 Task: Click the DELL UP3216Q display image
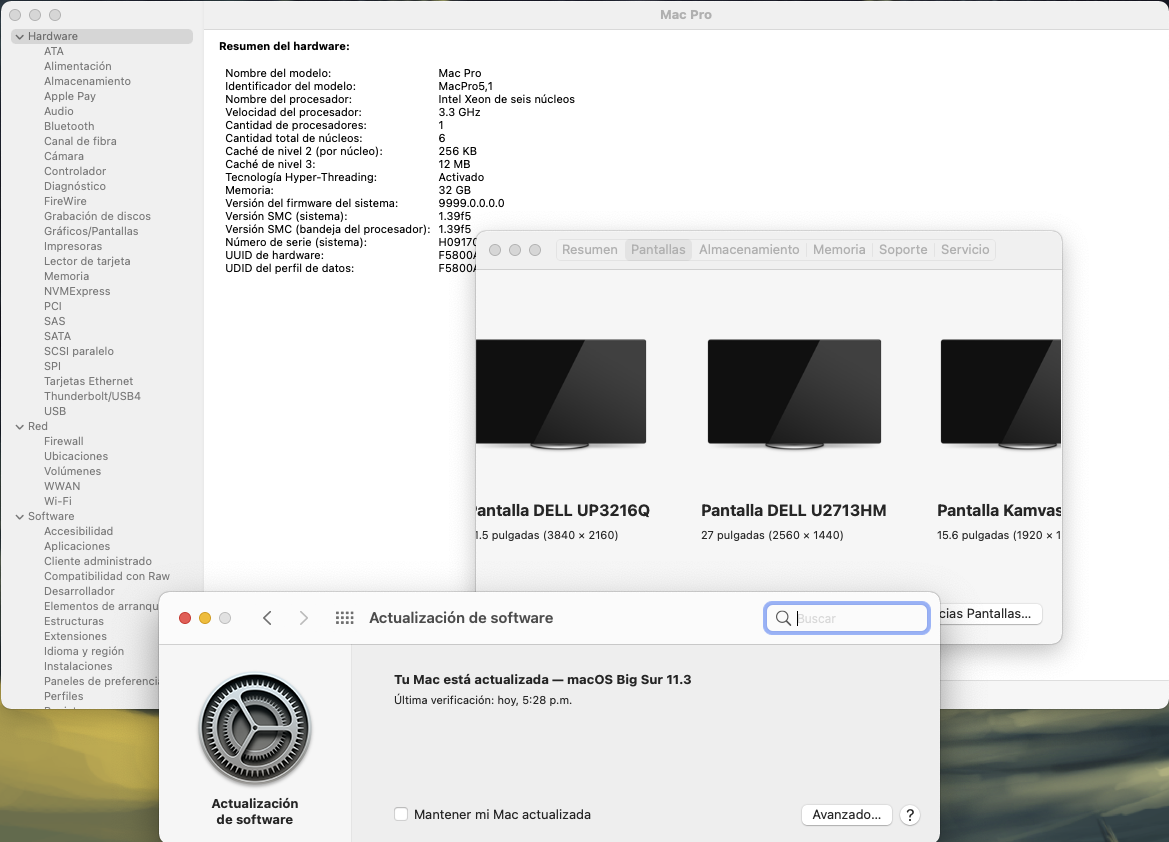coord(561,394)
